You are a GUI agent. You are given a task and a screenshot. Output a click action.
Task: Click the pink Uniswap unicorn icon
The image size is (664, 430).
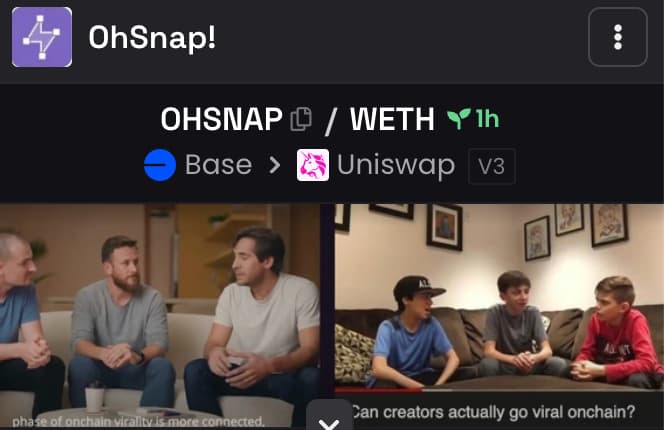pyautogui.click(x=313, y=165)
